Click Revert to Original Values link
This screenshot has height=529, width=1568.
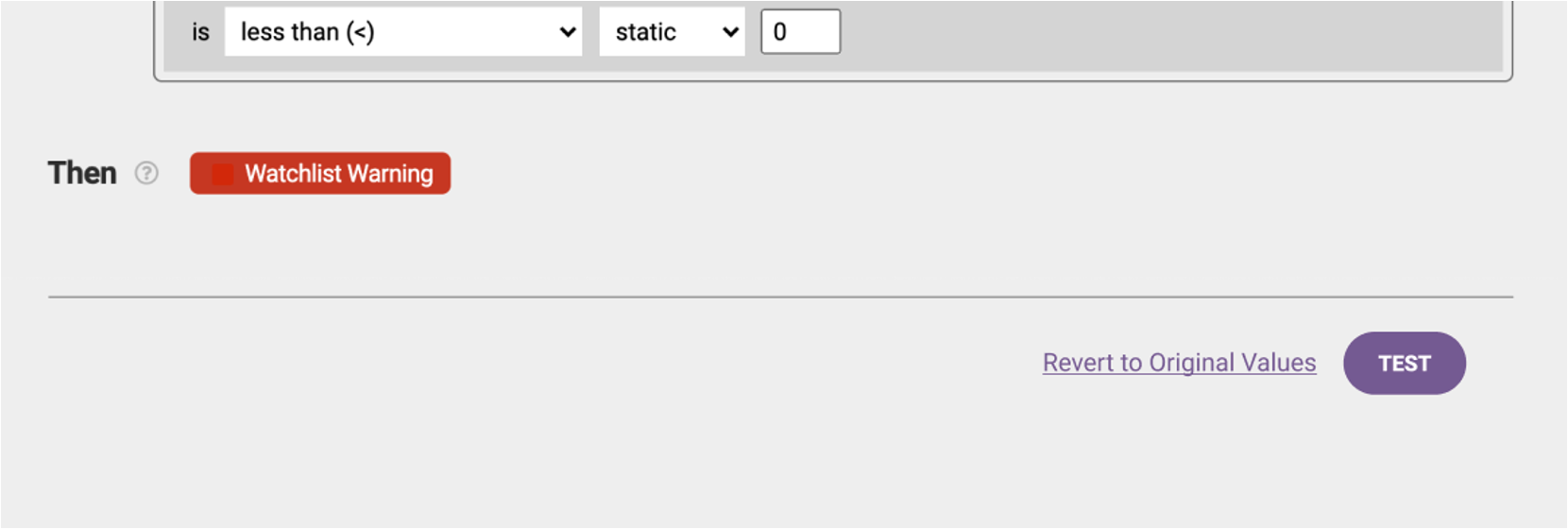(1179, 363)
